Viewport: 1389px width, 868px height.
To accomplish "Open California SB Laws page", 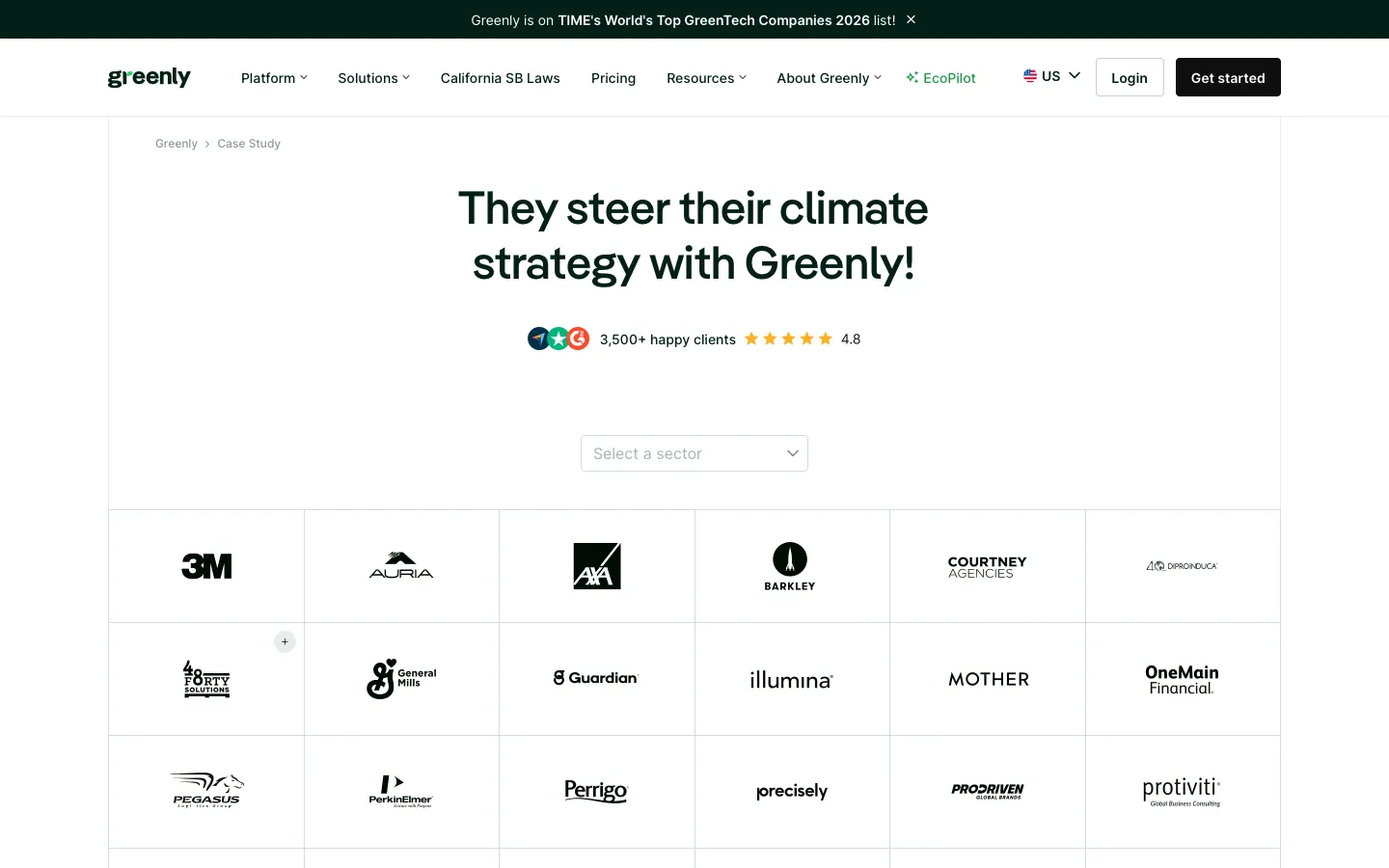I will coord(501,78).
